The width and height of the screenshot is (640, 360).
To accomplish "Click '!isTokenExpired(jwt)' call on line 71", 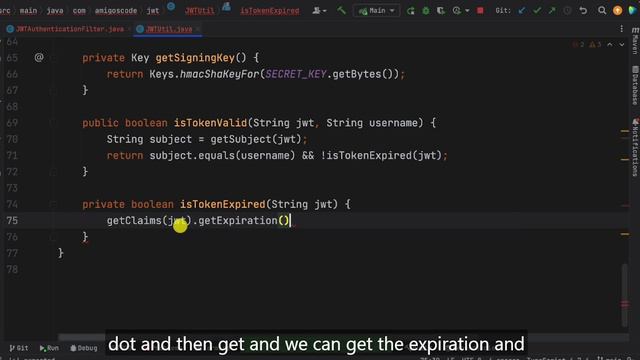I will [381, 156].
